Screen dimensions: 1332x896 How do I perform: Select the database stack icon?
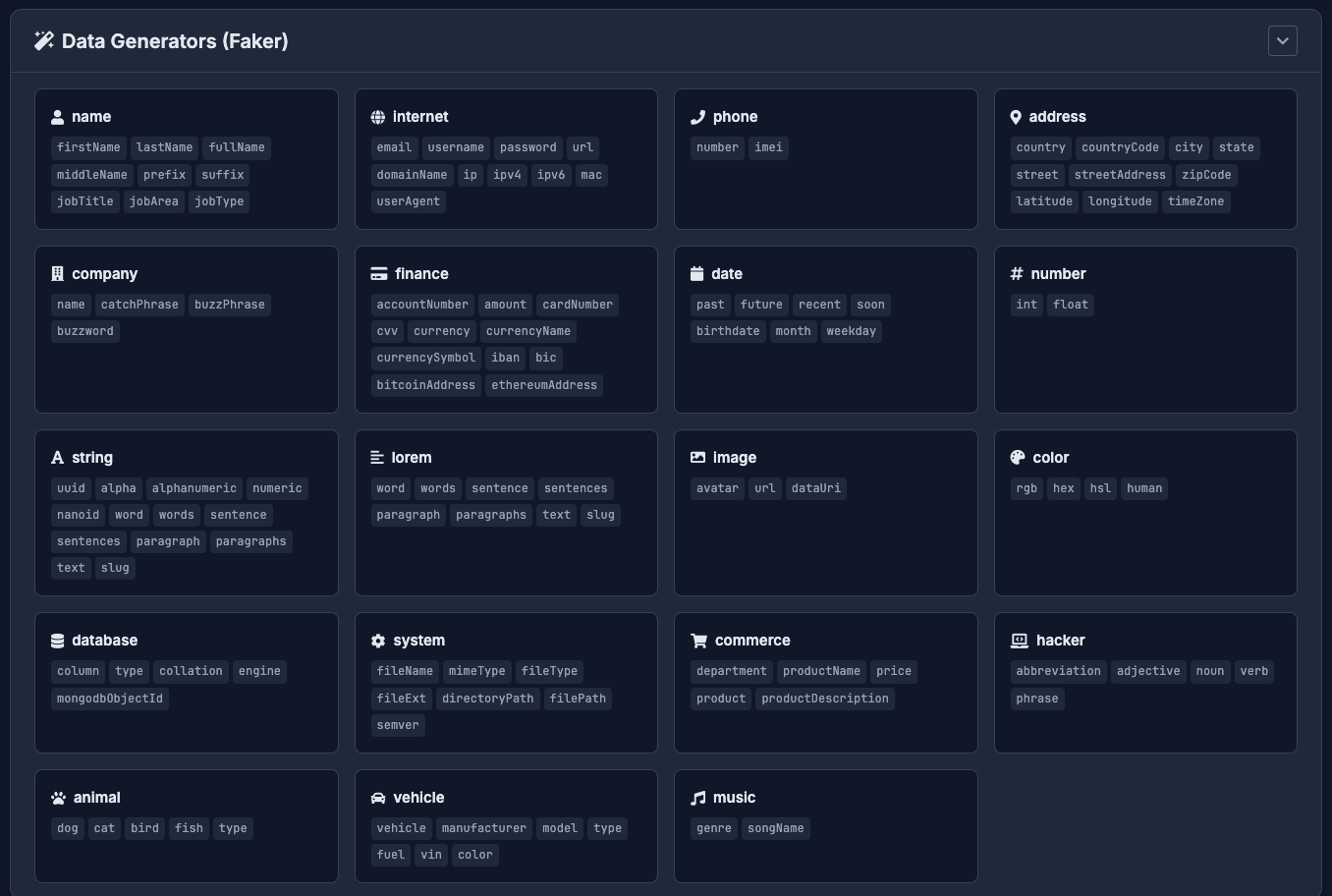[58, 640]
